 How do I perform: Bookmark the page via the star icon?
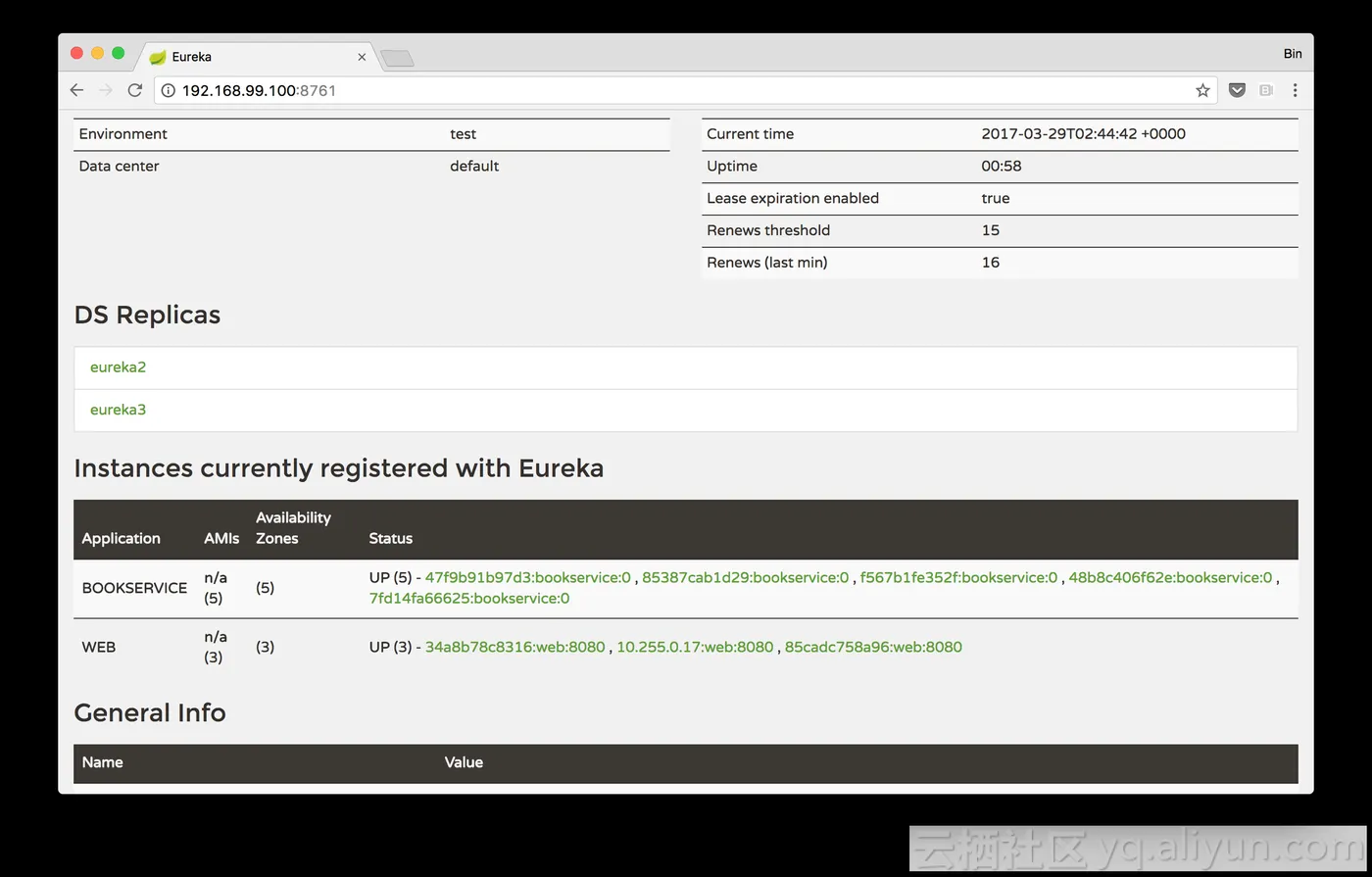[x=1202, y=89]
